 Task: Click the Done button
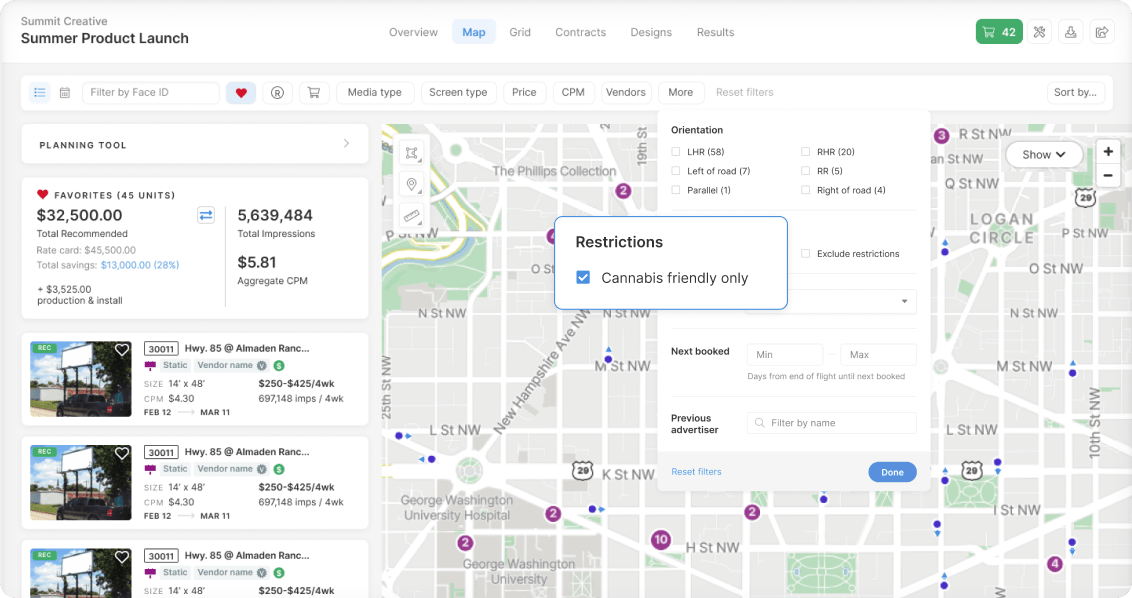[x=892, y=472]
